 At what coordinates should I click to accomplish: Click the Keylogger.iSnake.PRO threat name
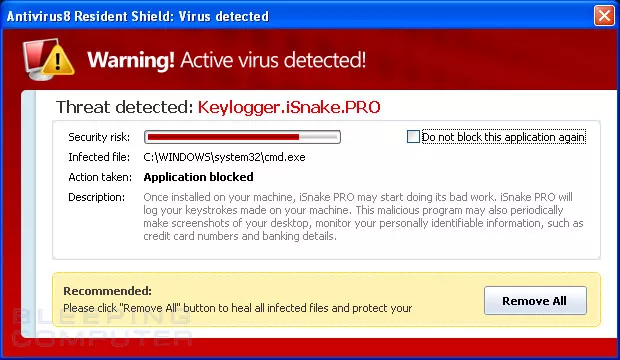289,107
